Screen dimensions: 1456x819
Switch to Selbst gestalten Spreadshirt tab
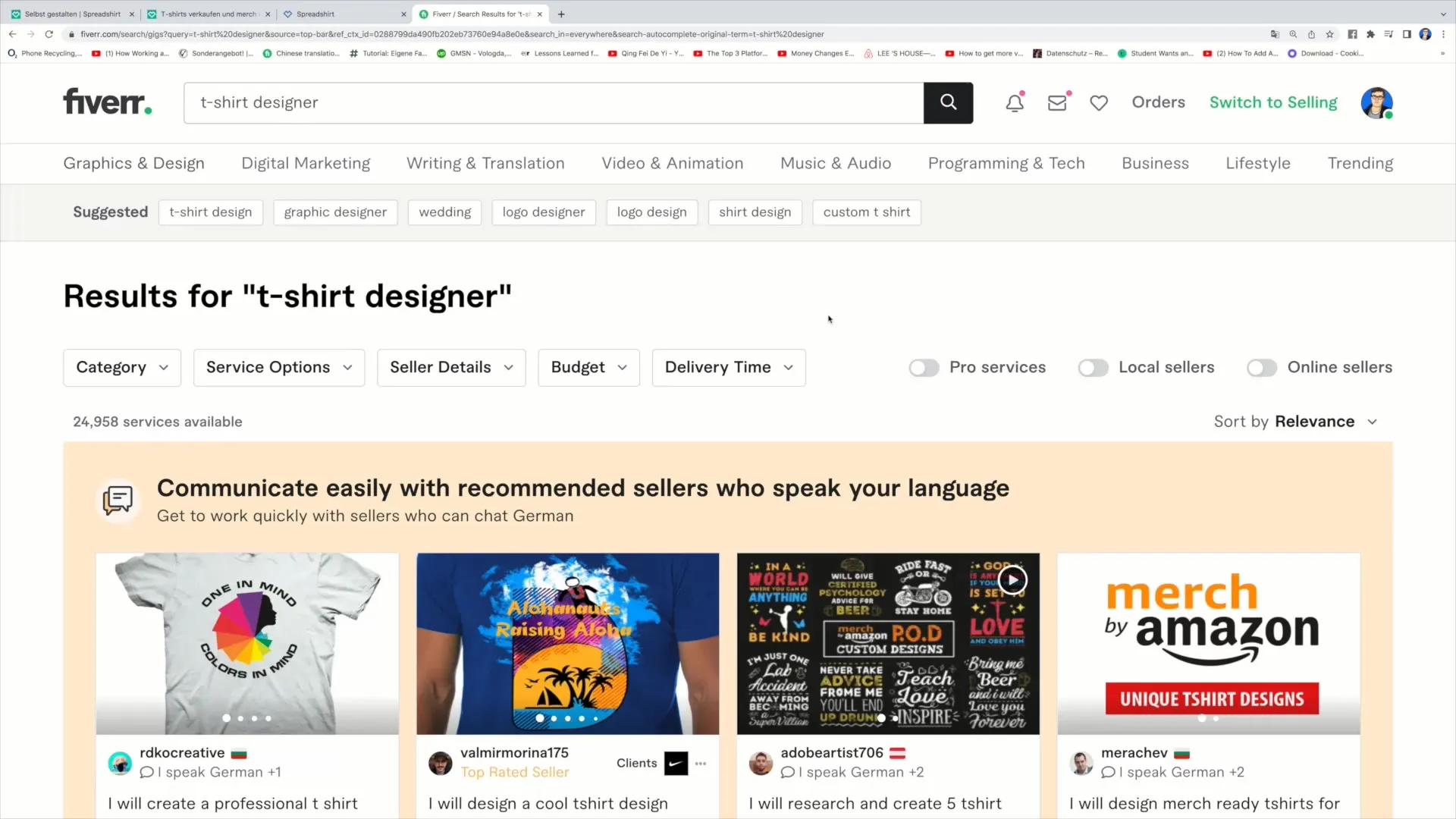(72, 14)
